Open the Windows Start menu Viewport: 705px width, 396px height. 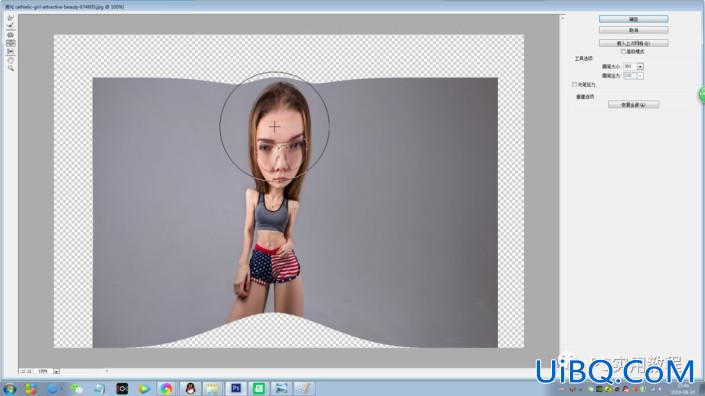9,388
